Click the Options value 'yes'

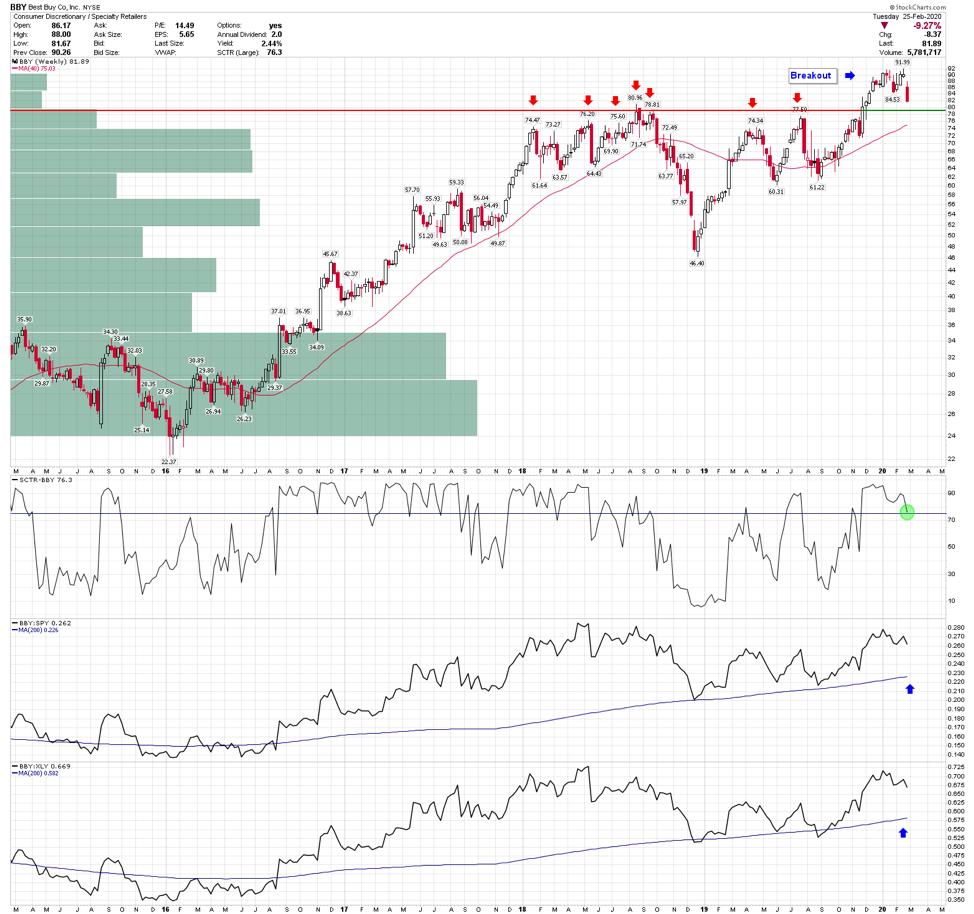[x=275, y=25]
